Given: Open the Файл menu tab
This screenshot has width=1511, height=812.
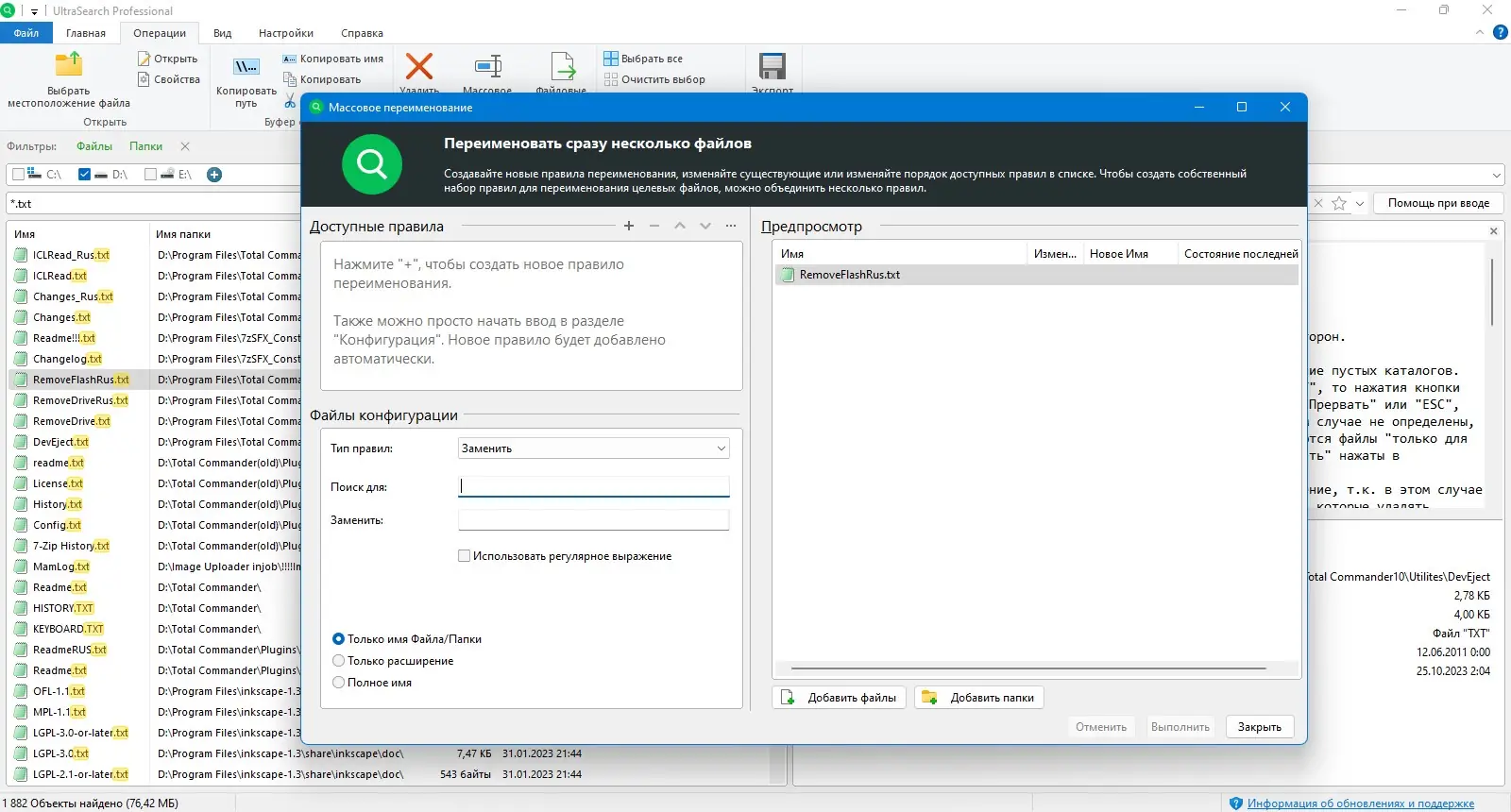Looking at the screenshot, I should [x=26, y=33].
